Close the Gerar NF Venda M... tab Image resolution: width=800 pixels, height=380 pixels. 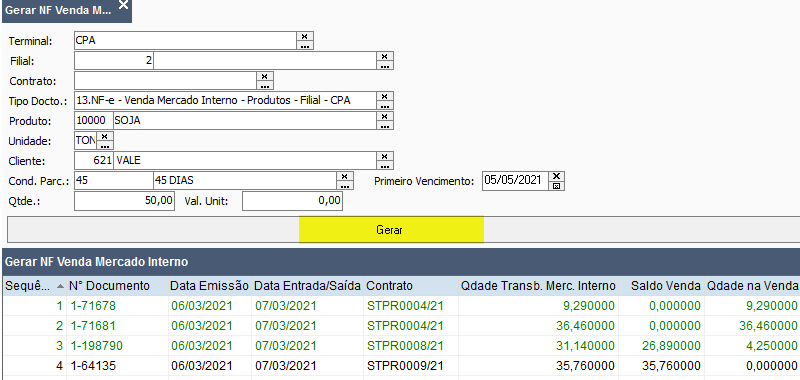(123, 5)
